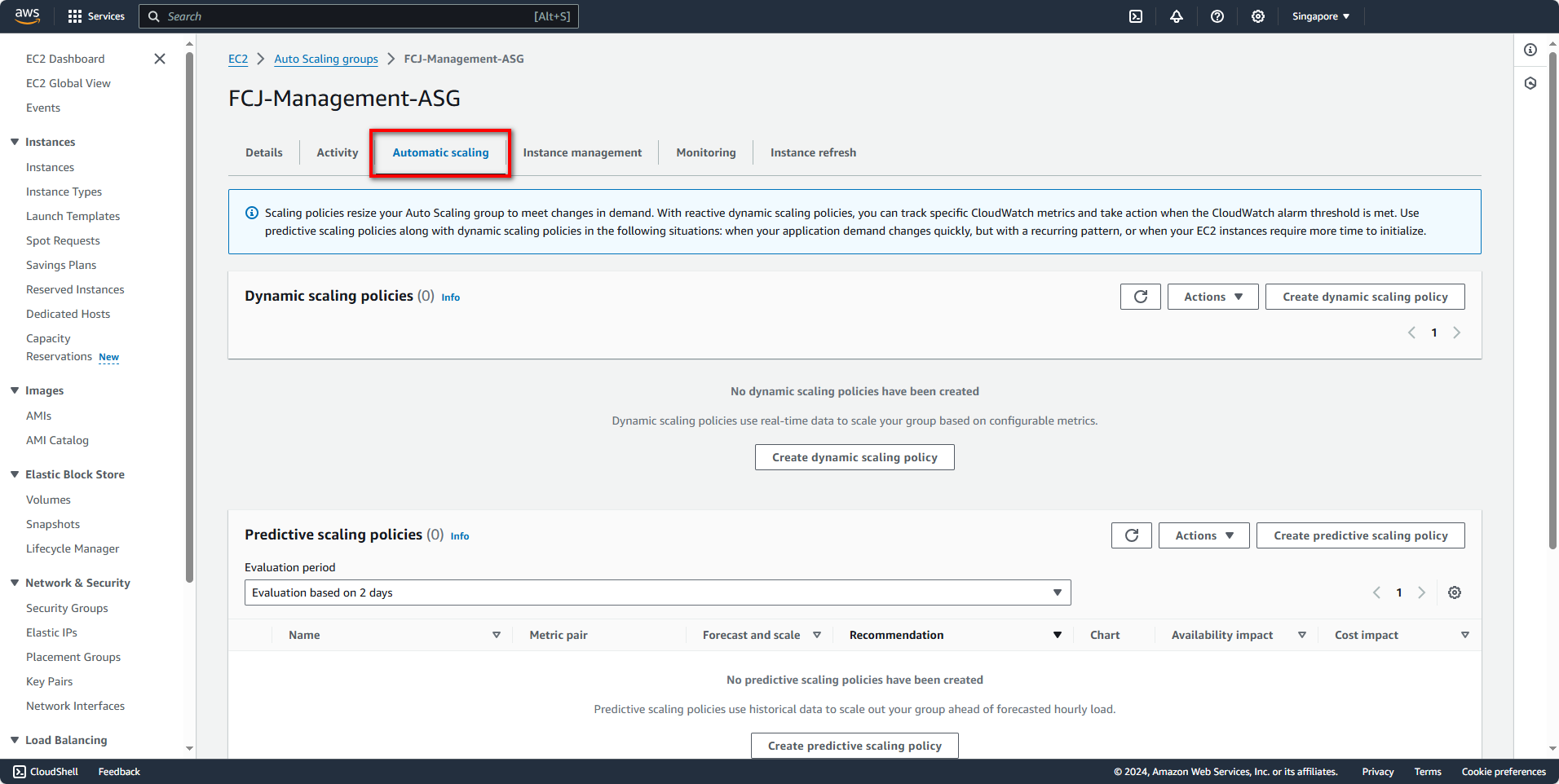Open the Services grid menu

(95, 16)
